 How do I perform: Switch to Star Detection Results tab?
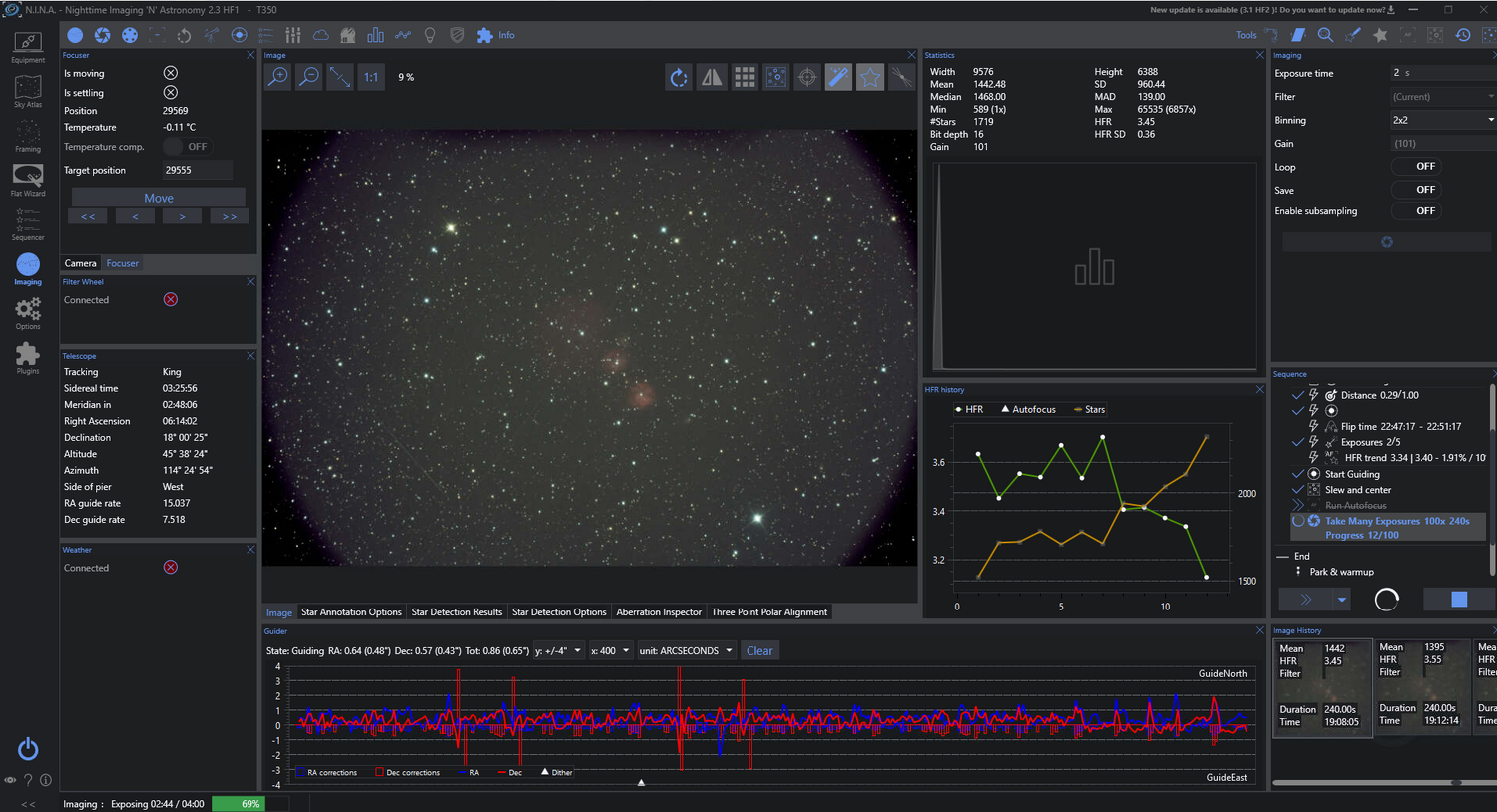pos(457,612)
